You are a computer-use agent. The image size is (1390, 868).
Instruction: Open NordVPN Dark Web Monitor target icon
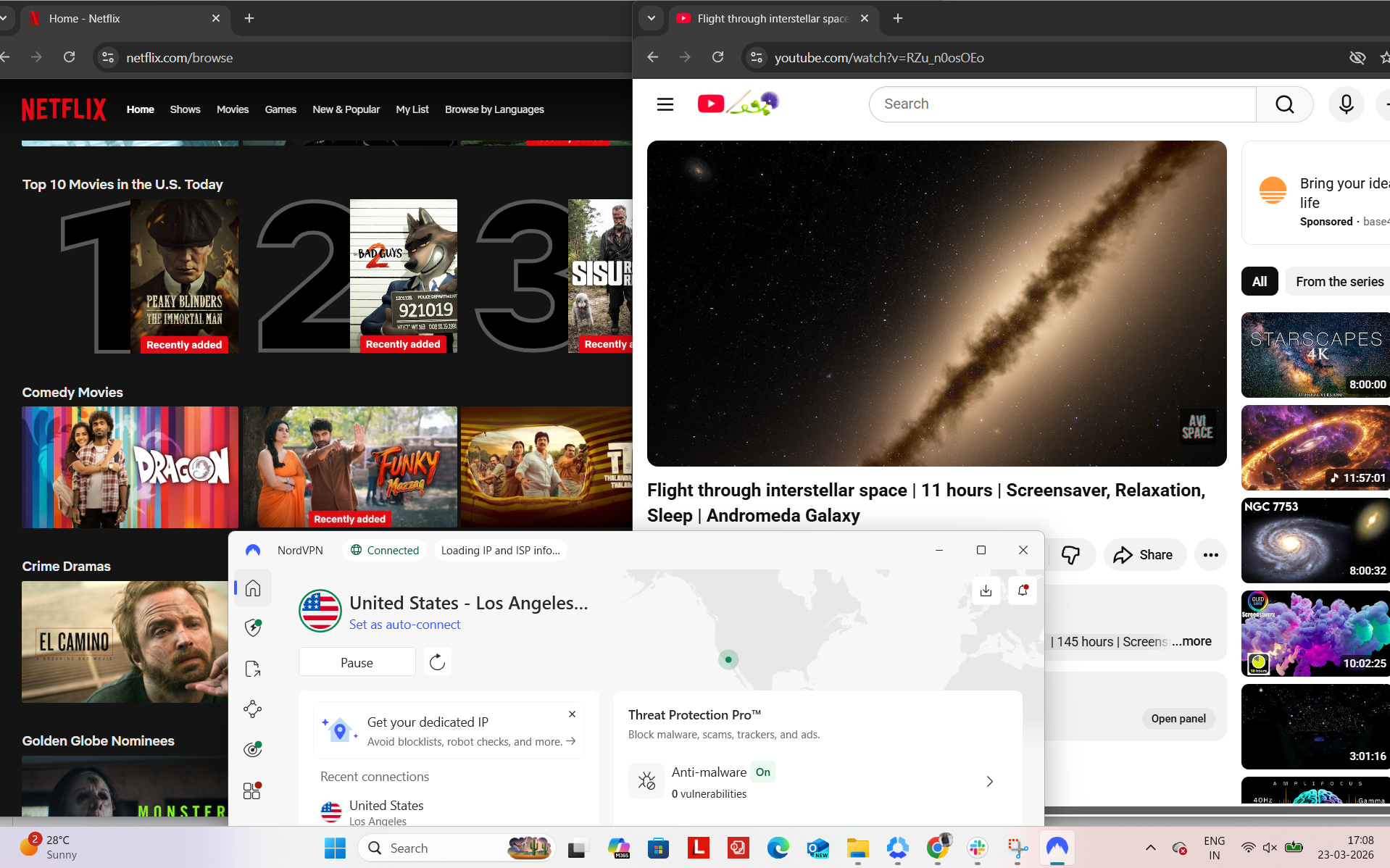tap(253, 749)
